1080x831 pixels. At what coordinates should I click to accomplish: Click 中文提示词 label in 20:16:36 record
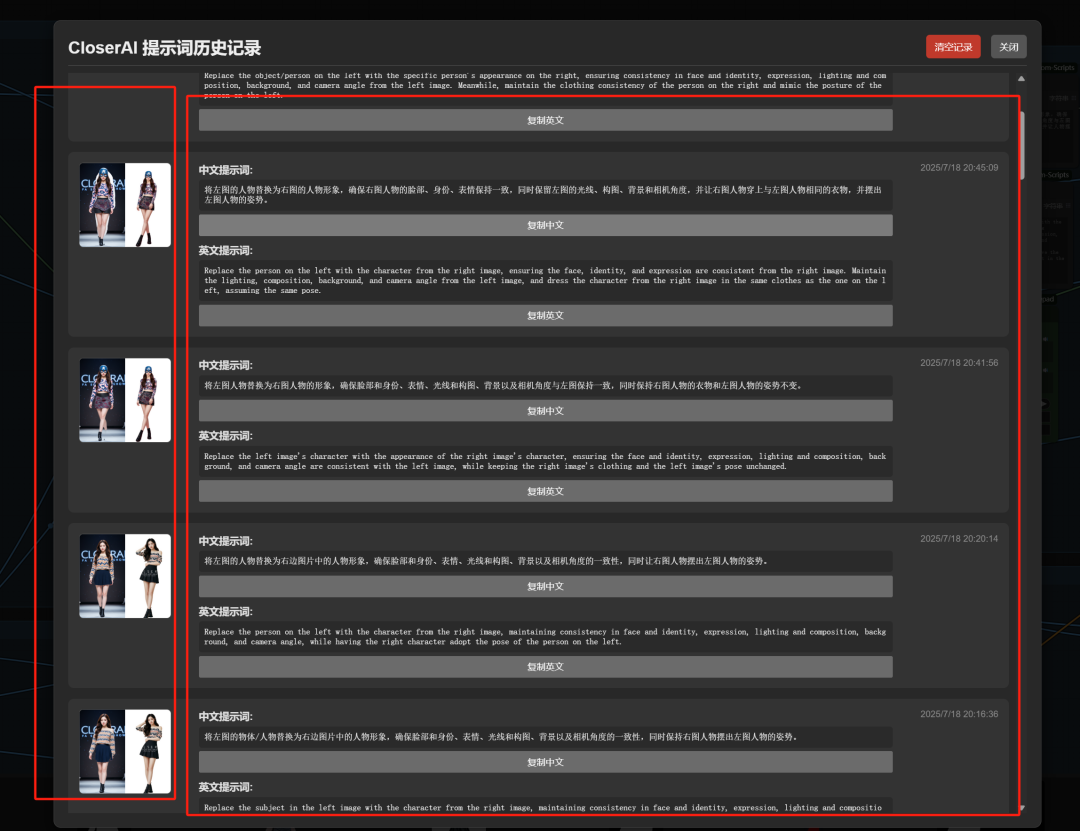point(226,717)
